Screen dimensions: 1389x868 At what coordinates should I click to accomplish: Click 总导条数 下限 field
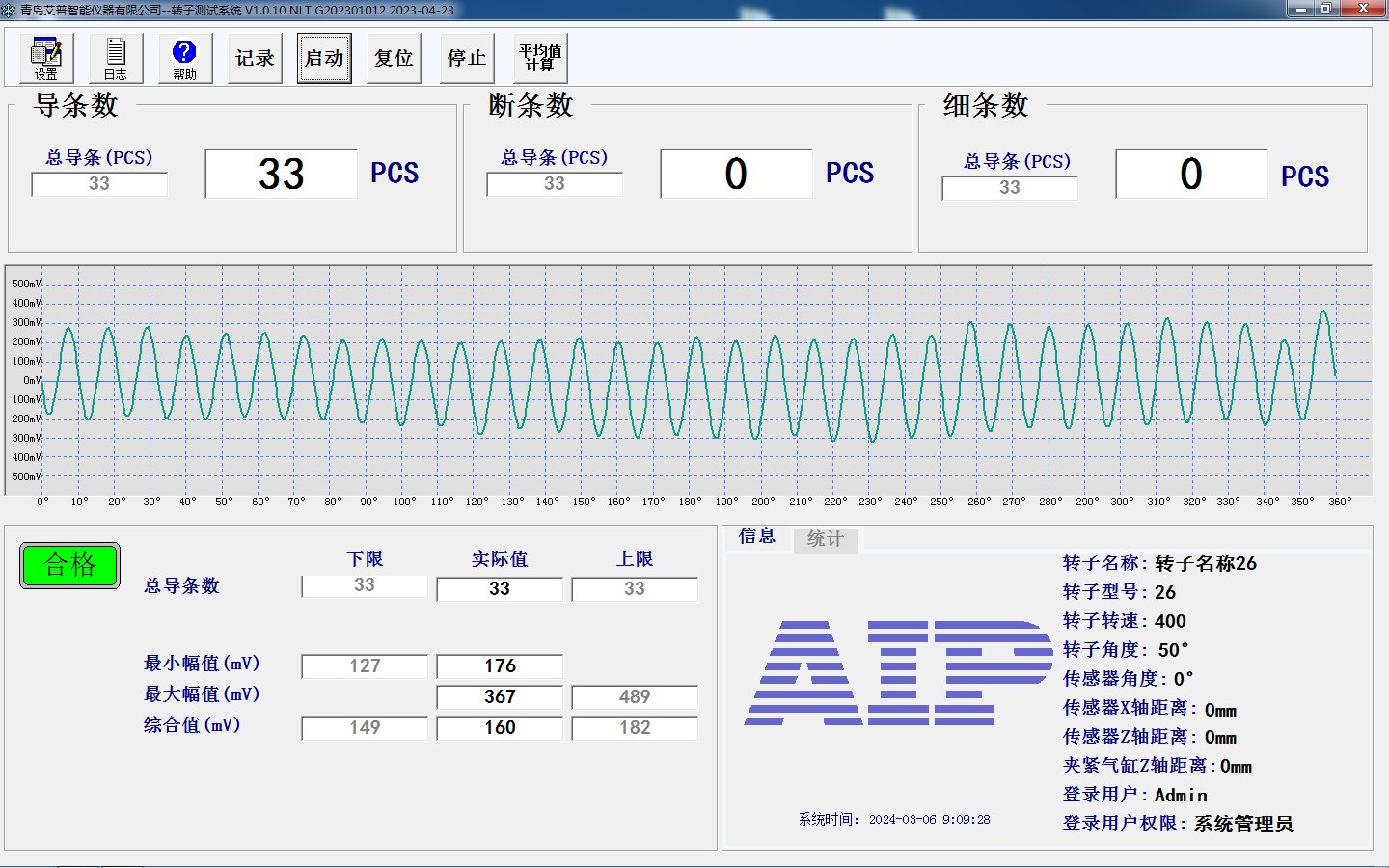(365, 586)
